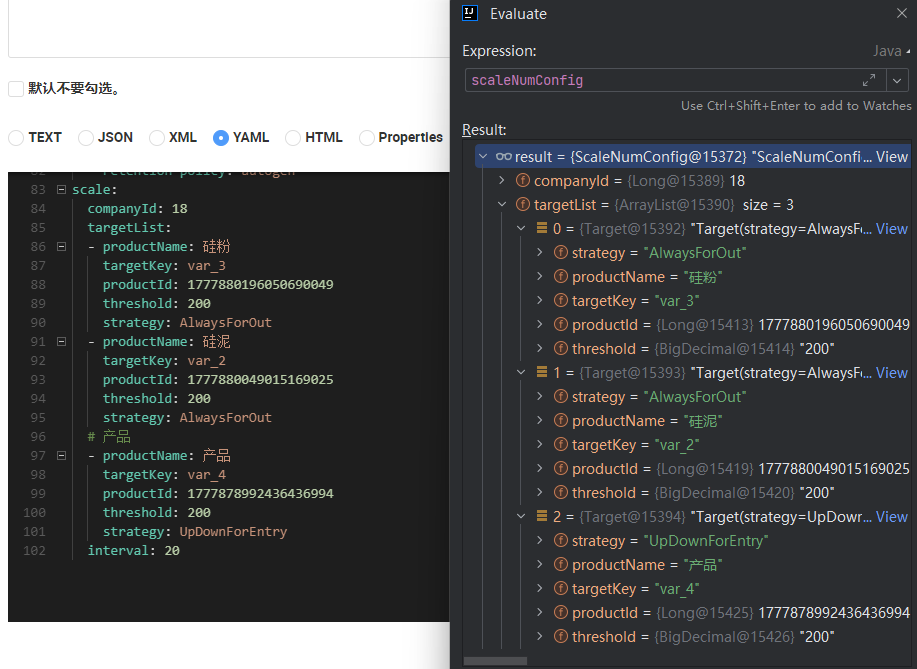Select the JSON format radio button
This screenshot has height=669, width=917.
[85, 137]
